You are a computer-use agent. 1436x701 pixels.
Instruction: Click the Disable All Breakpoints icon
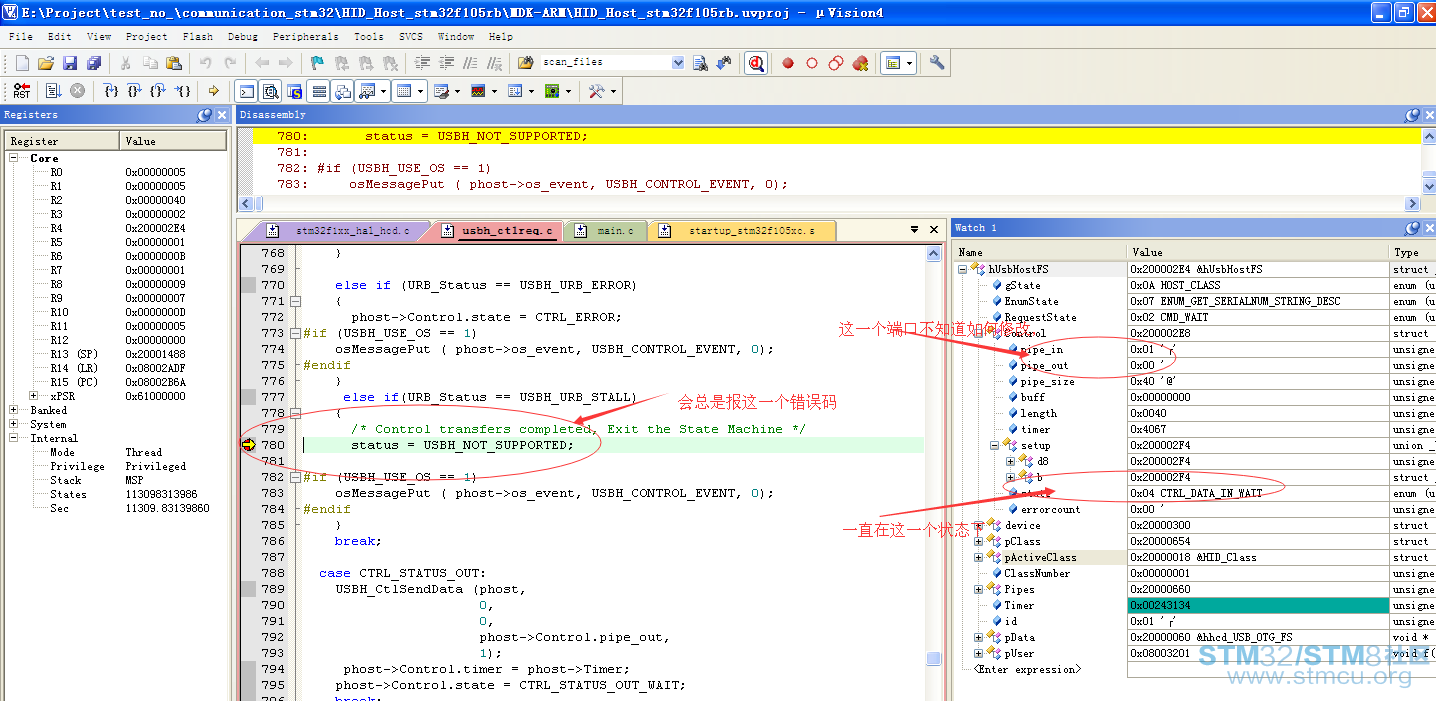(x=836, y=63)
